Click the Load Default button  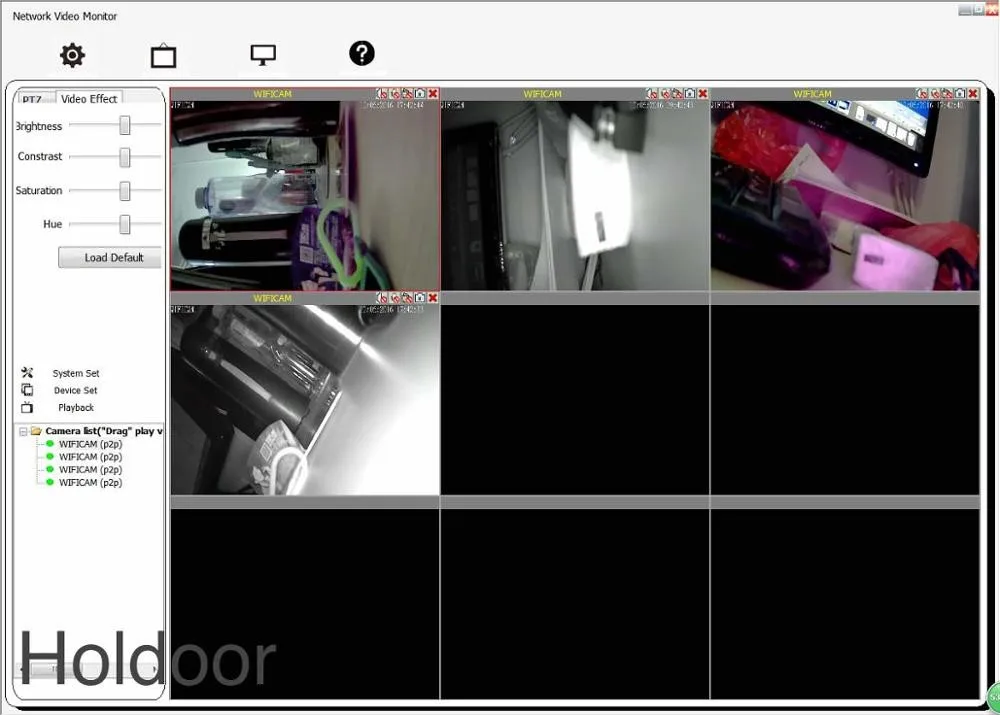click(110, 258)
